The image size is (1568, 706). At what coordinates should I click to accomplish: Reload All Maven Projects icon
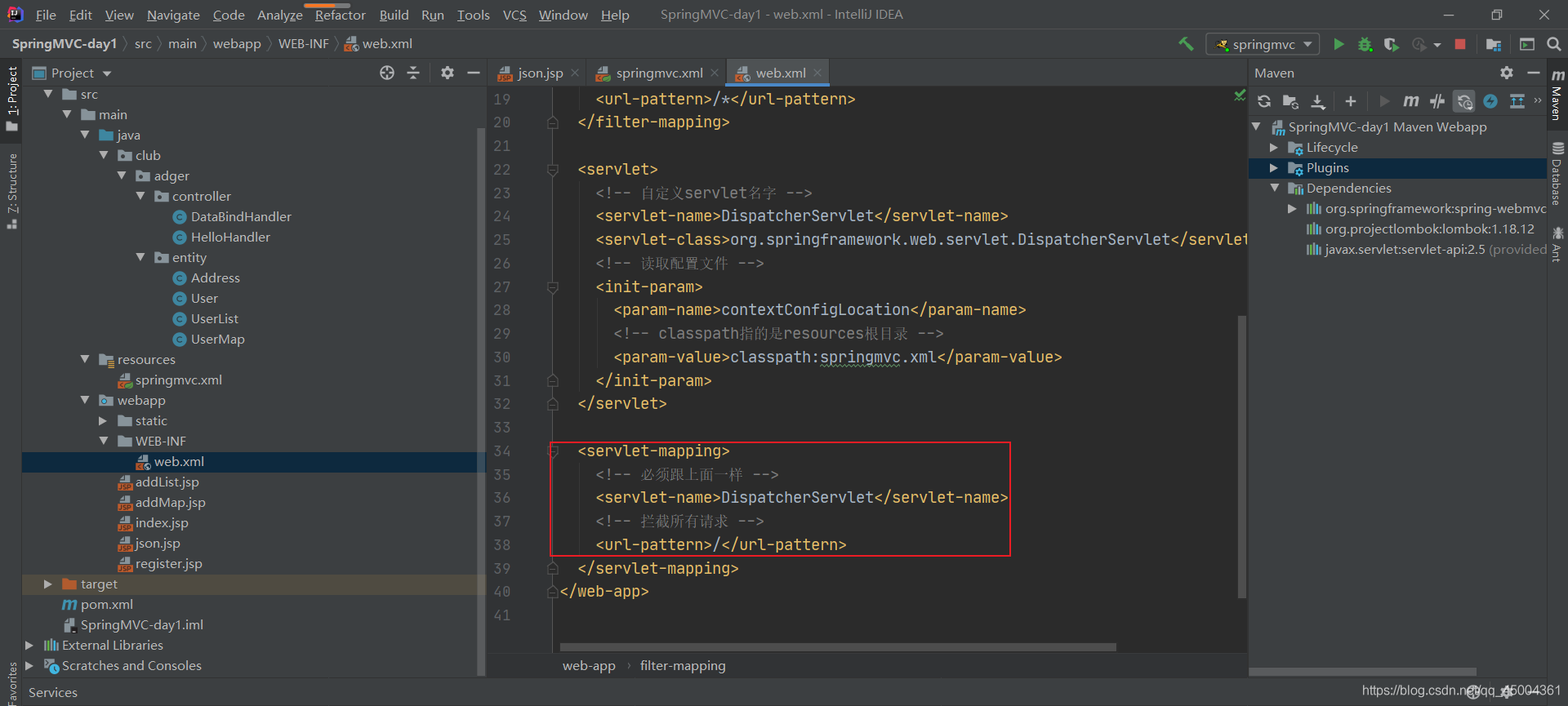pos(1264,101)
